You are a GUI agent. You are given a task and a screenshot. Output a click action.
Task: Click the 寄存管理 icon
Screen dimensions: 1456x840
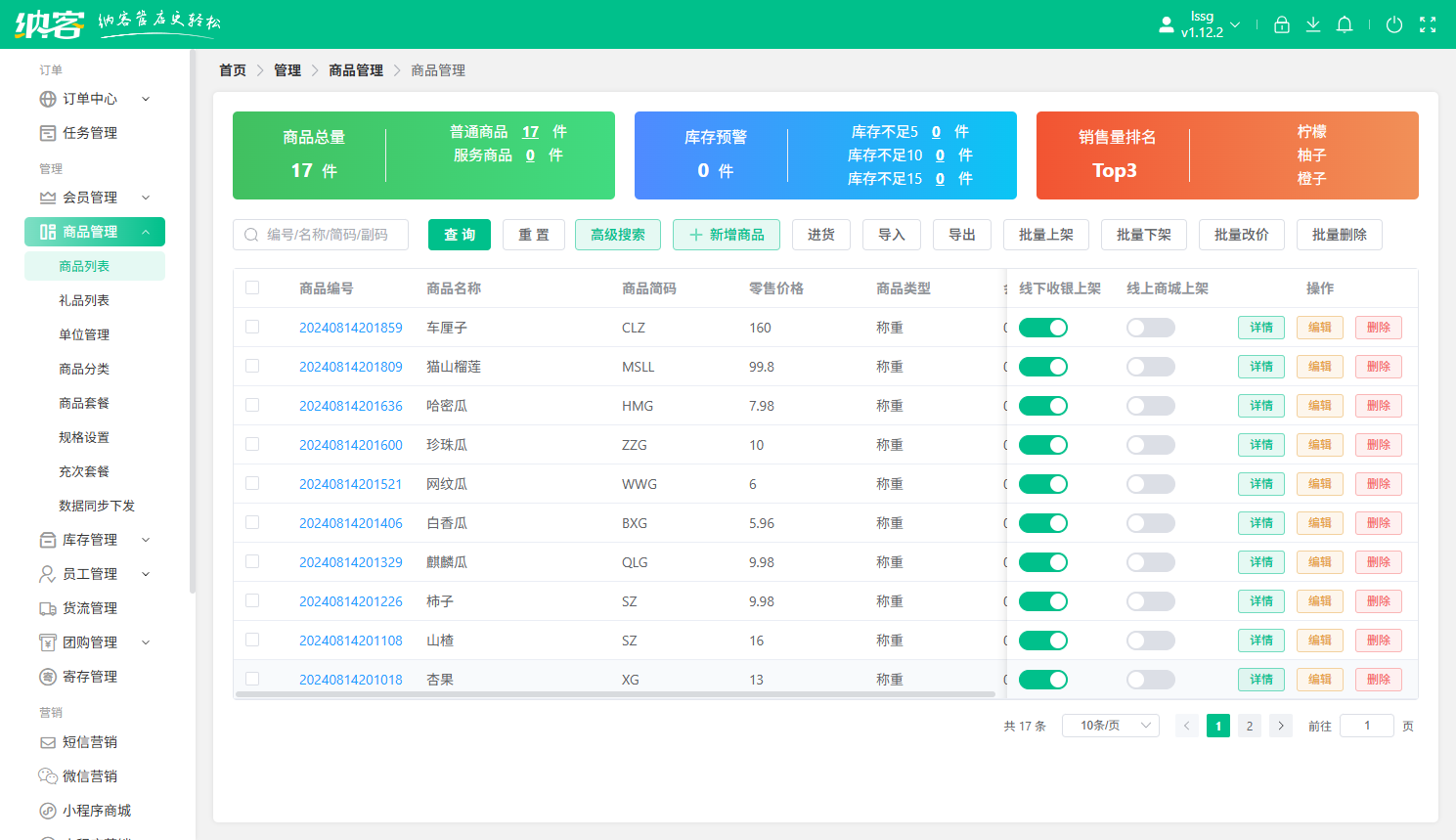point(48,677)
